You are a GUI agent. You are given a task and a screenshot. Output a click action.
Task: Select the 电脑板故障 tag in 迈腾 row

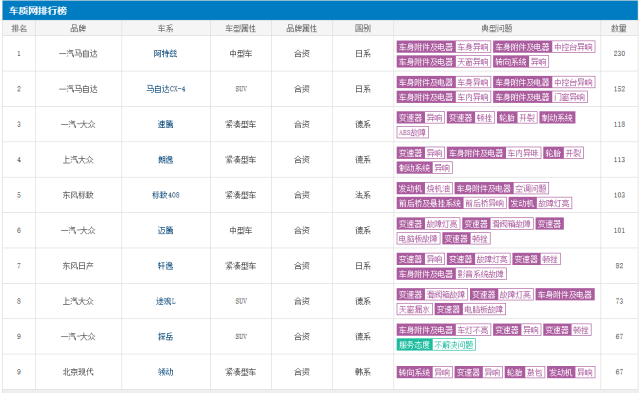[418, 238]
